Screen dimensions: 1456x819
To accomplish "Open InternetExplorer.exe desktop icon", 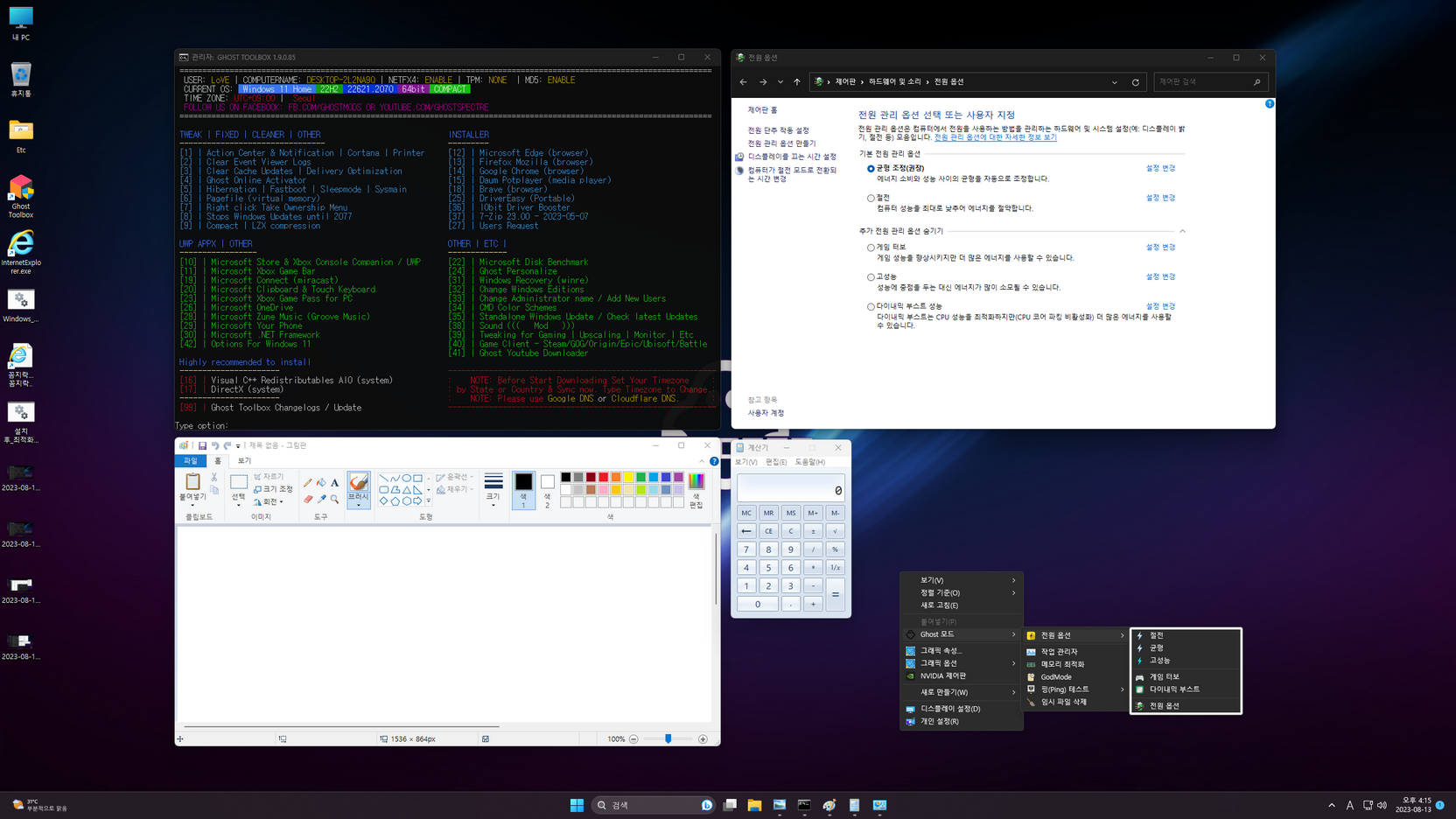I will click(21, 253).
